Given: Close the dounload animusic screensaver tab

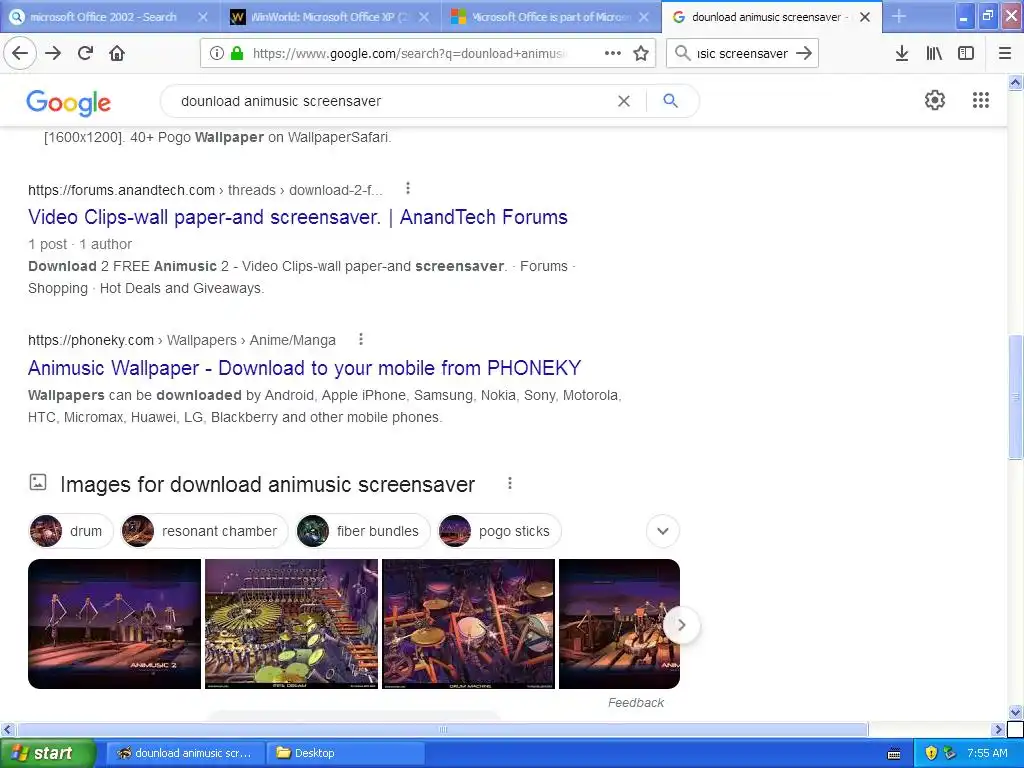Looking at the screenshot, I should pos(865,17).
